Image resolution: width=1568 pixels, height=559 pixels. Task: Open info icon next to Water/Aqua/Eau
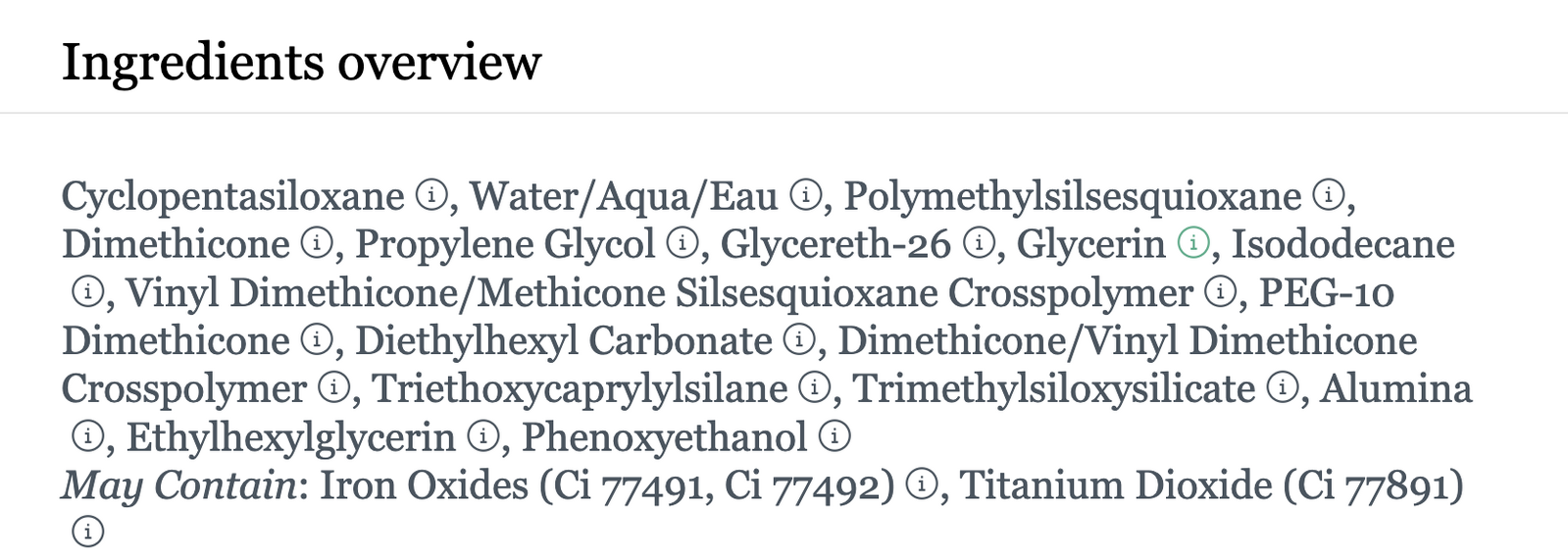click(x=805, y=196)
